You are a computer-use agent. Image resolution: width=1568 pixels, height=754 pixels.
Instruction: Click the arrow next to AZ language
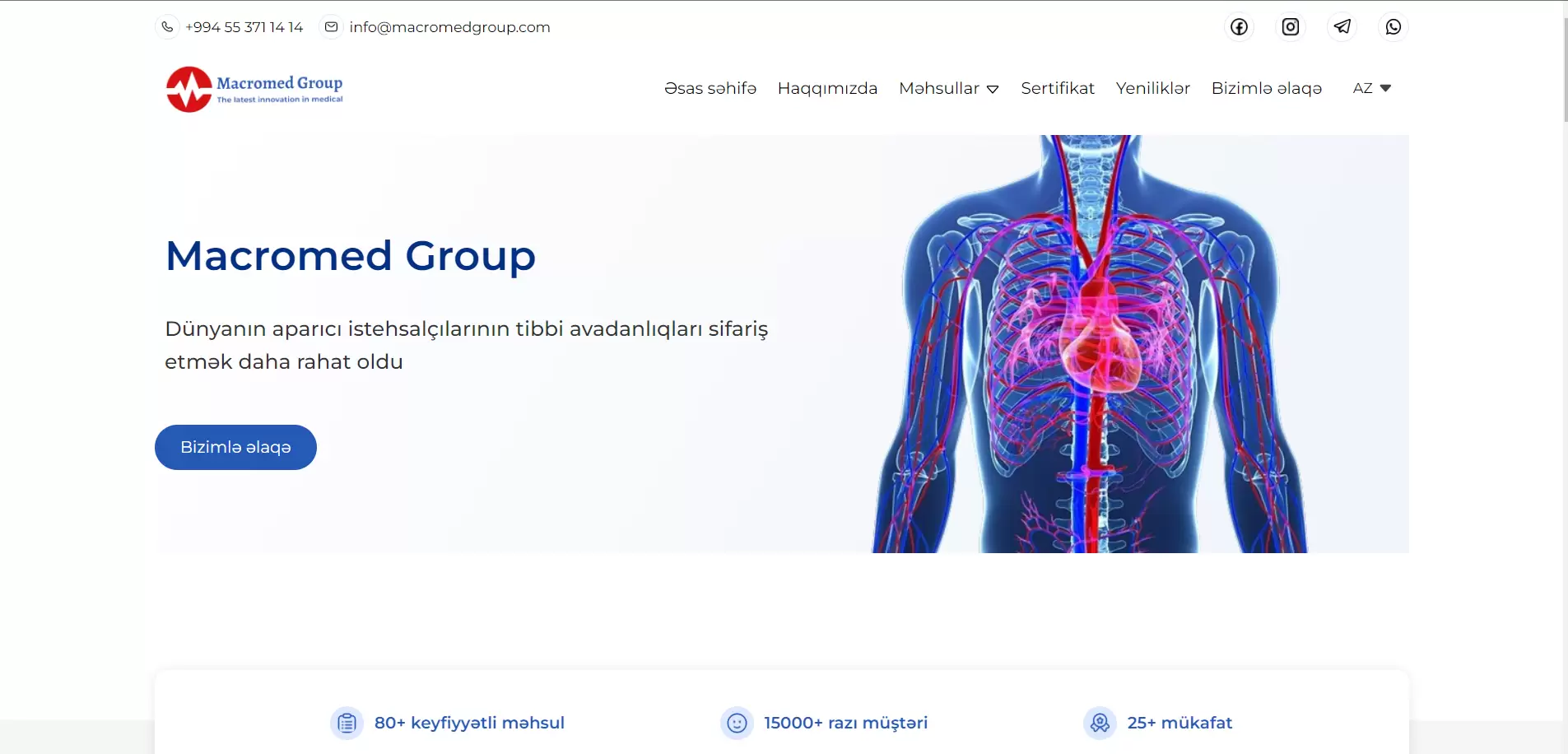(1385, 88)
